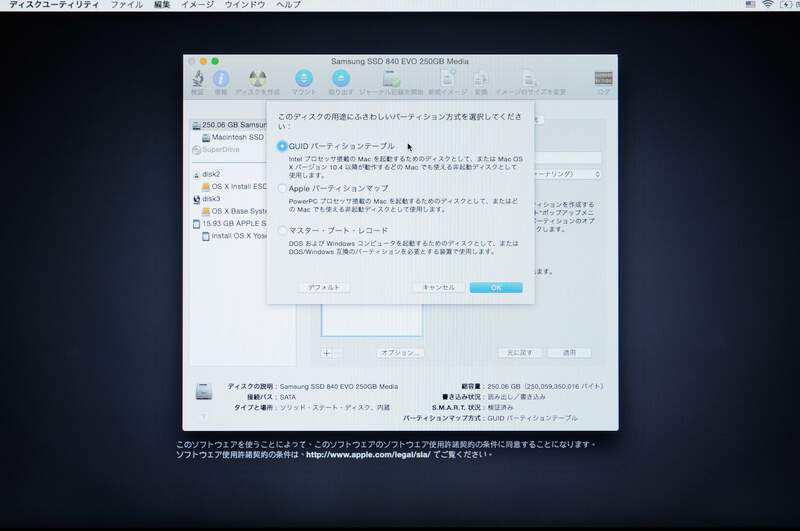
Task: Select disk3 in the sidebar
Action: click(x=207, y=199)
